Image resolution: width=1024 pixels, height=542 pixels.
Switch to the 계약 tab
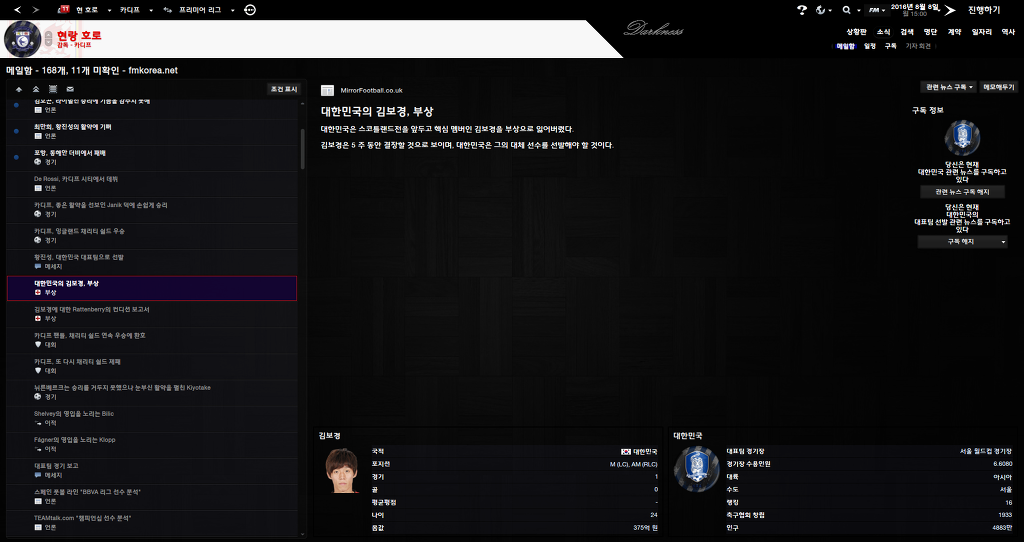954,31
